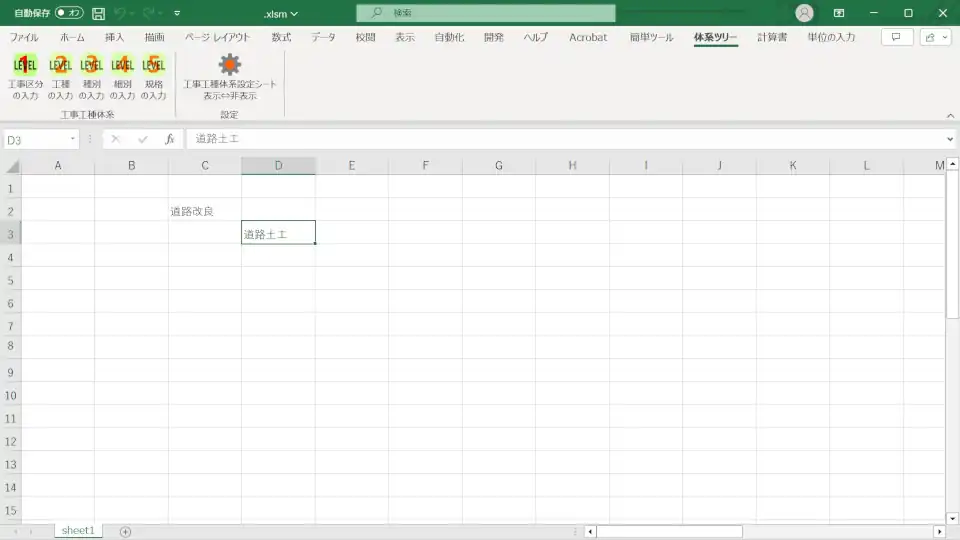The width and height of the screenshot is (960, 540).
Task: Switch to the ページレイアウト tab
Action: coord(217,37)
